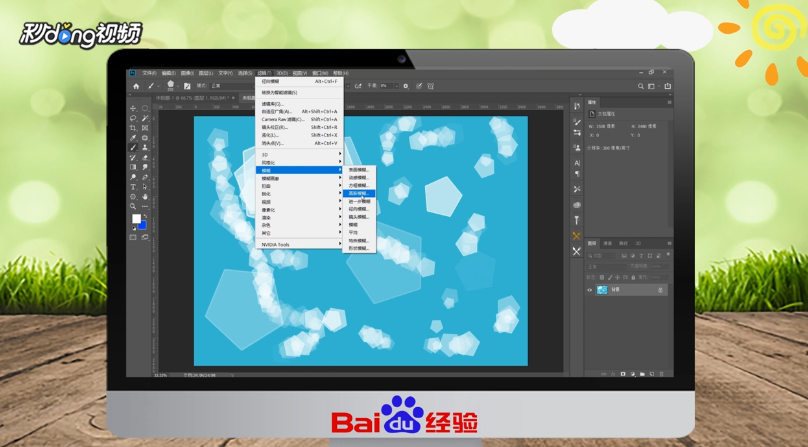Switch to the 通道 tab
Image resolution: width=808 pixels, height=447 pixels.
pos(608,243)
